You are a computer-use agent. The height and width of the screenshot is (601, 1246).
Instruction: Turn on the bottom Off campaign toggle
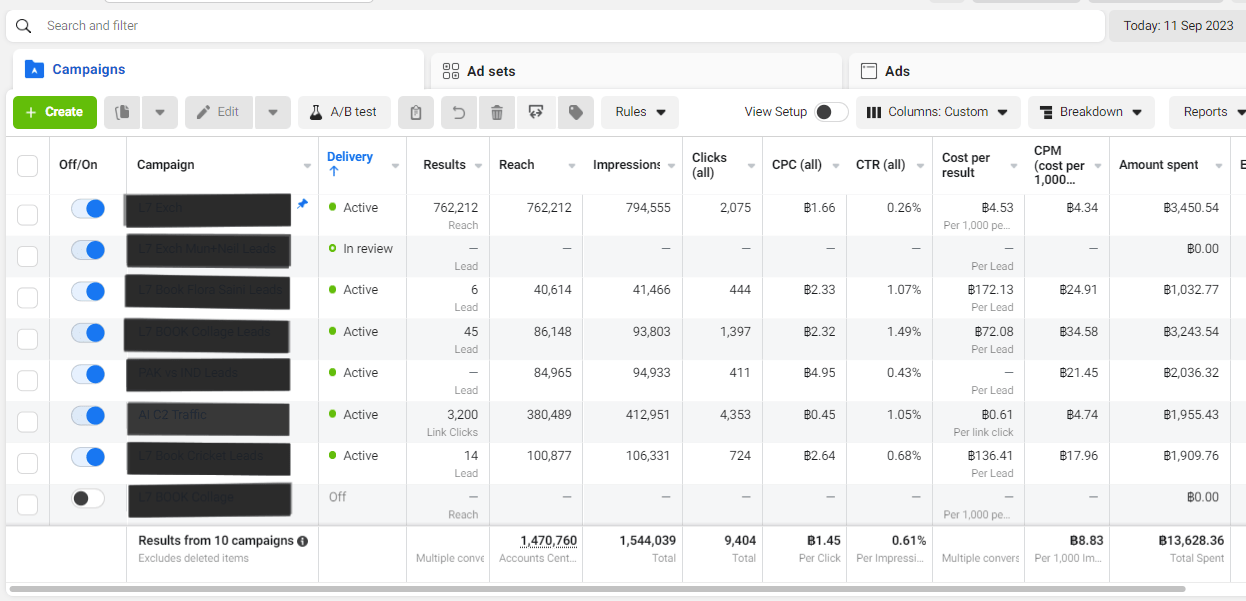(x=88, y=498)
